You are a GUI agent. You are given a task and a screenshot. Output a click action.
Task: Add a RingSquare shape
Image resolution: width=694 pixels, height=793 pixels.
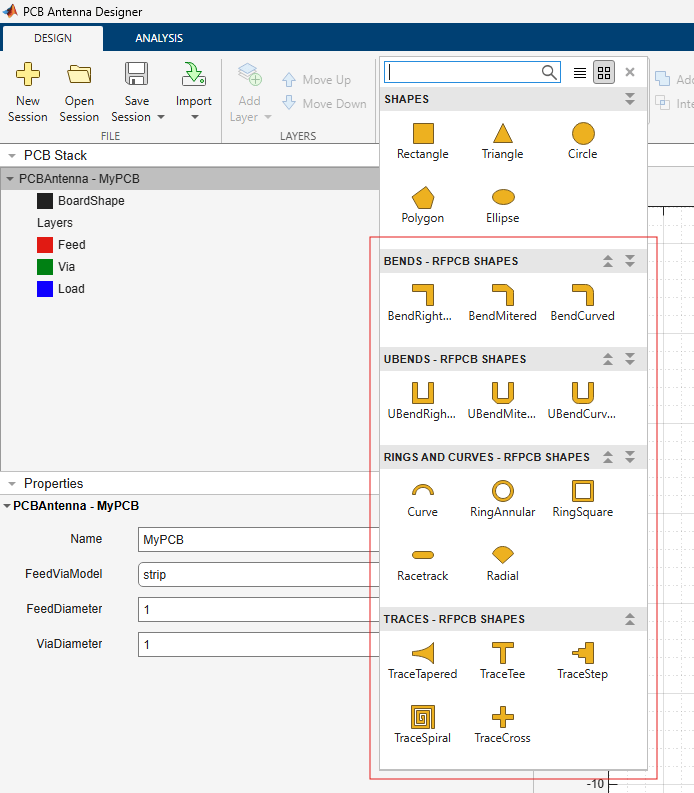[583, 500]
